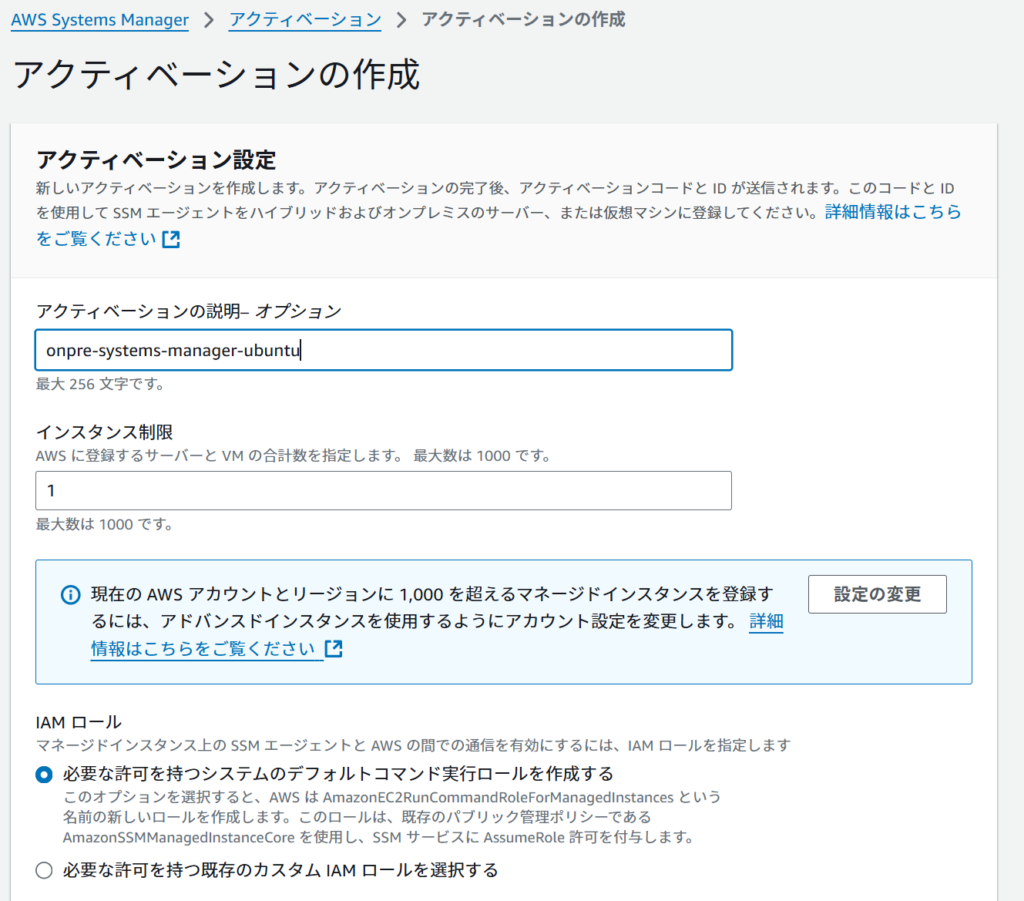Click the 設定の変更 button
The width and height of the screenshot is (1024, 901).
click(877, 594)
